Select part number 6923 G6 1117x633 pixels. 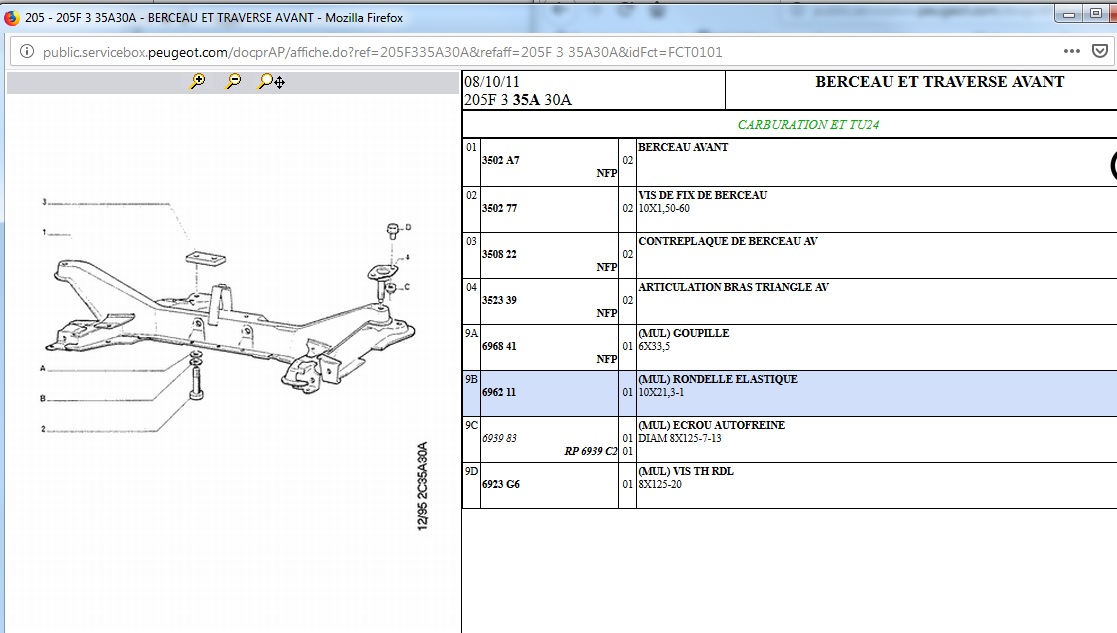pos(501,484)
